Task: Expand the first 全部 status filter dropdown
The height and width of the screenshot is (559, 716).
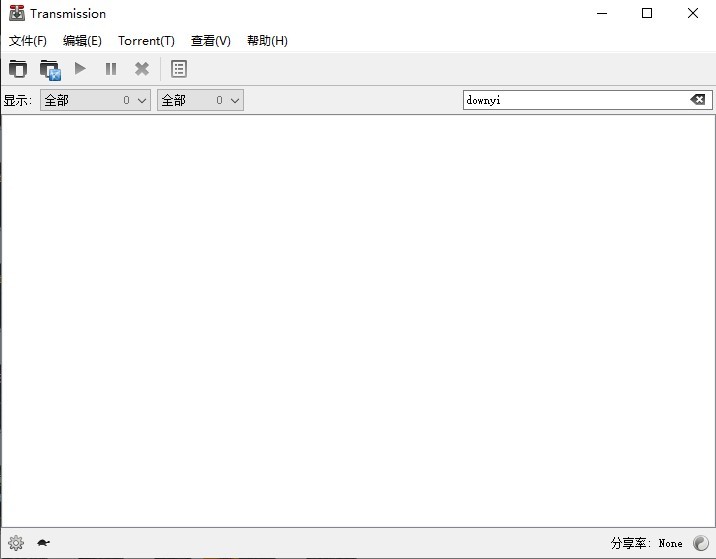Action: tap(95, 100)
